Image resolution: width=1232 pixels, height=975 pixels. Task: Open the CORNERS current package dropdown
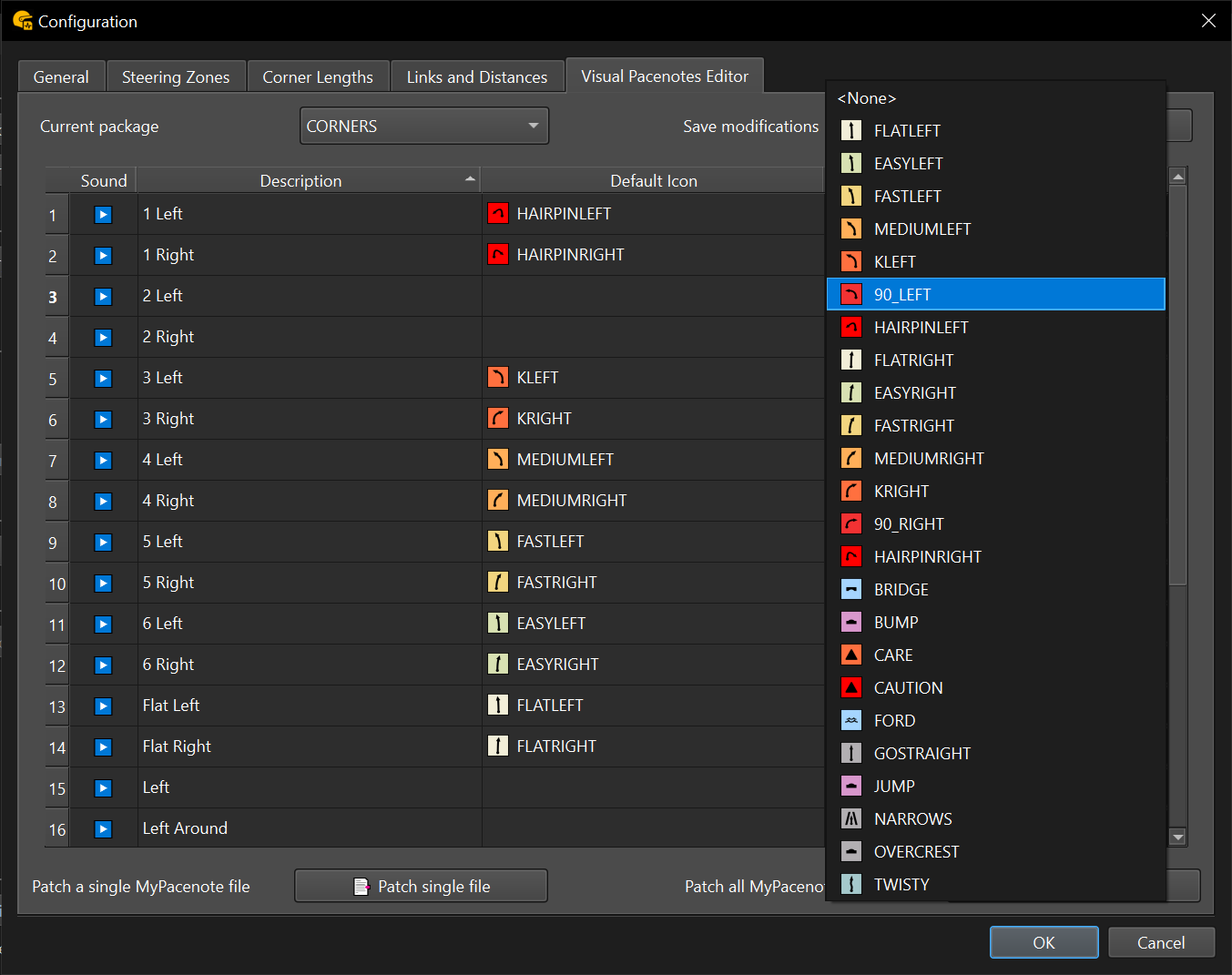pos(423,127)
